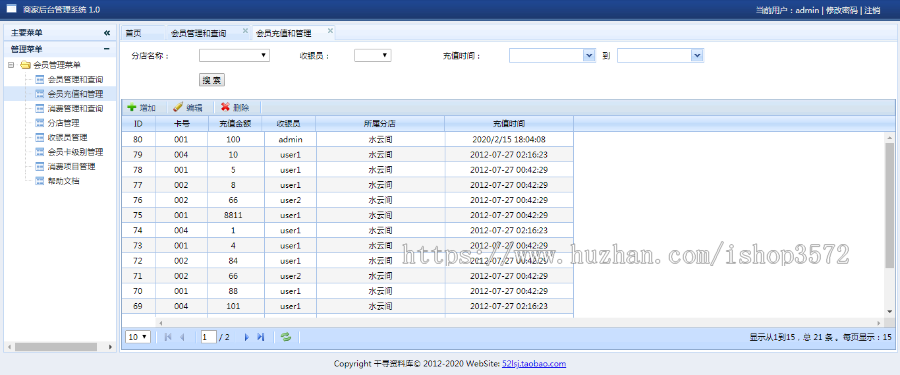Click the grid icon next to 收银员管理
900x375 pixels.
(x=40, y=137)
